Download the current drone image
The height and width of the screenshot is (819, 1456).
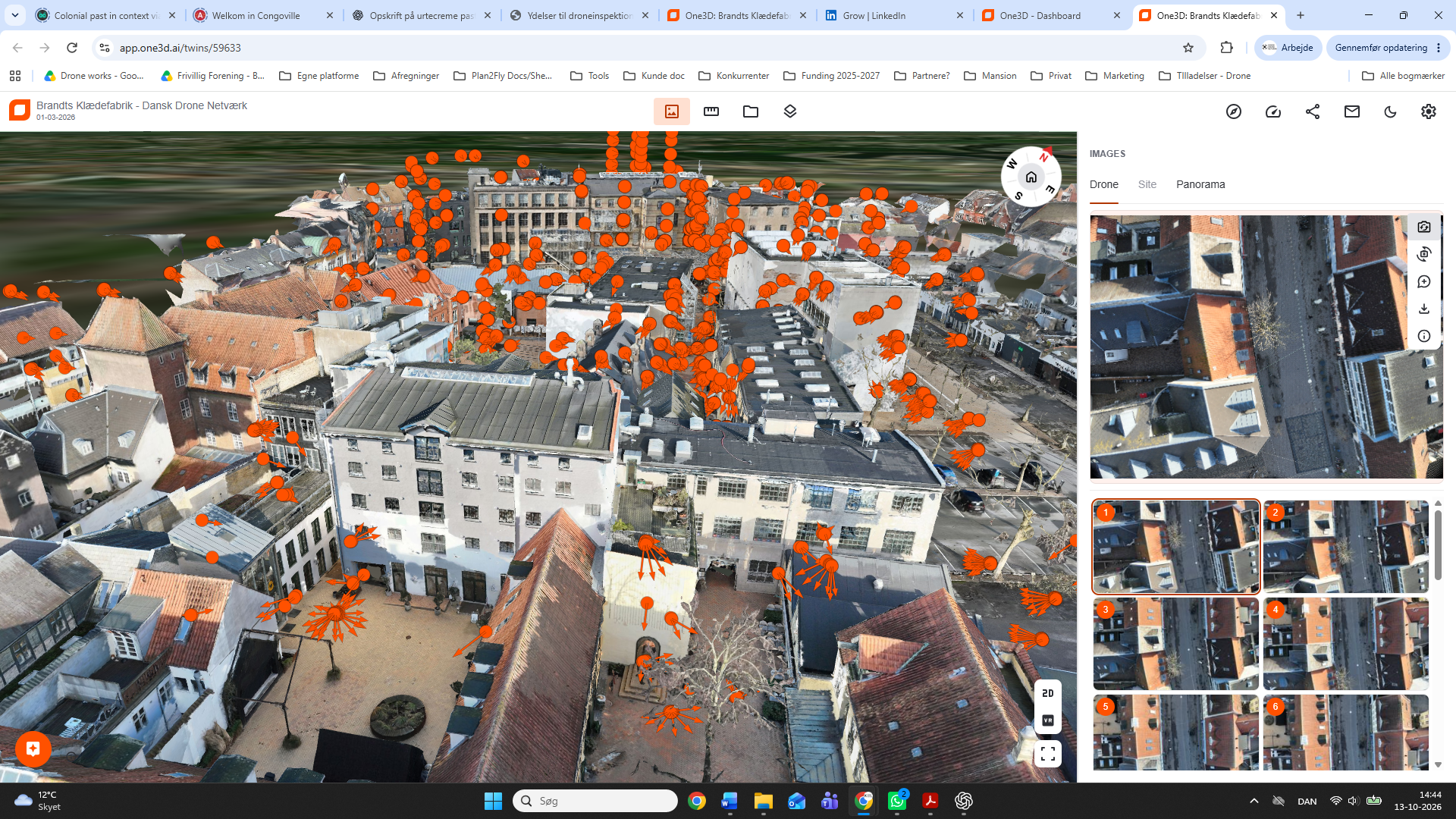[1424, 309]
